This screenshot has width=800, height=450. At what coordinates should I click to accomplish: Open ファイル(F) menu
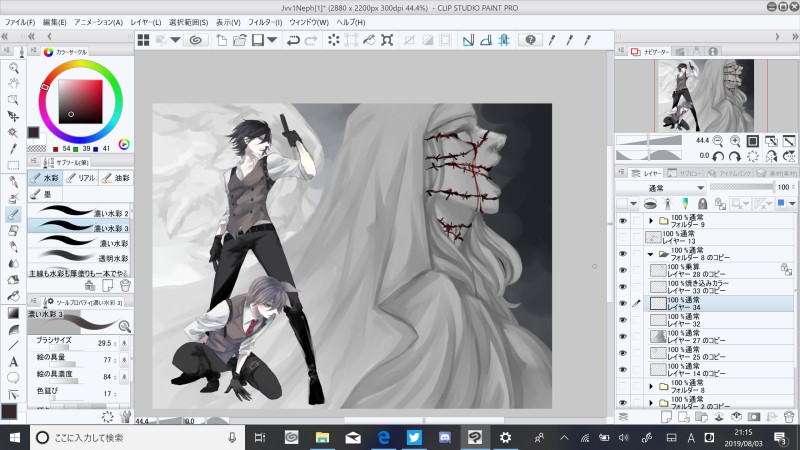coord(20,22)
